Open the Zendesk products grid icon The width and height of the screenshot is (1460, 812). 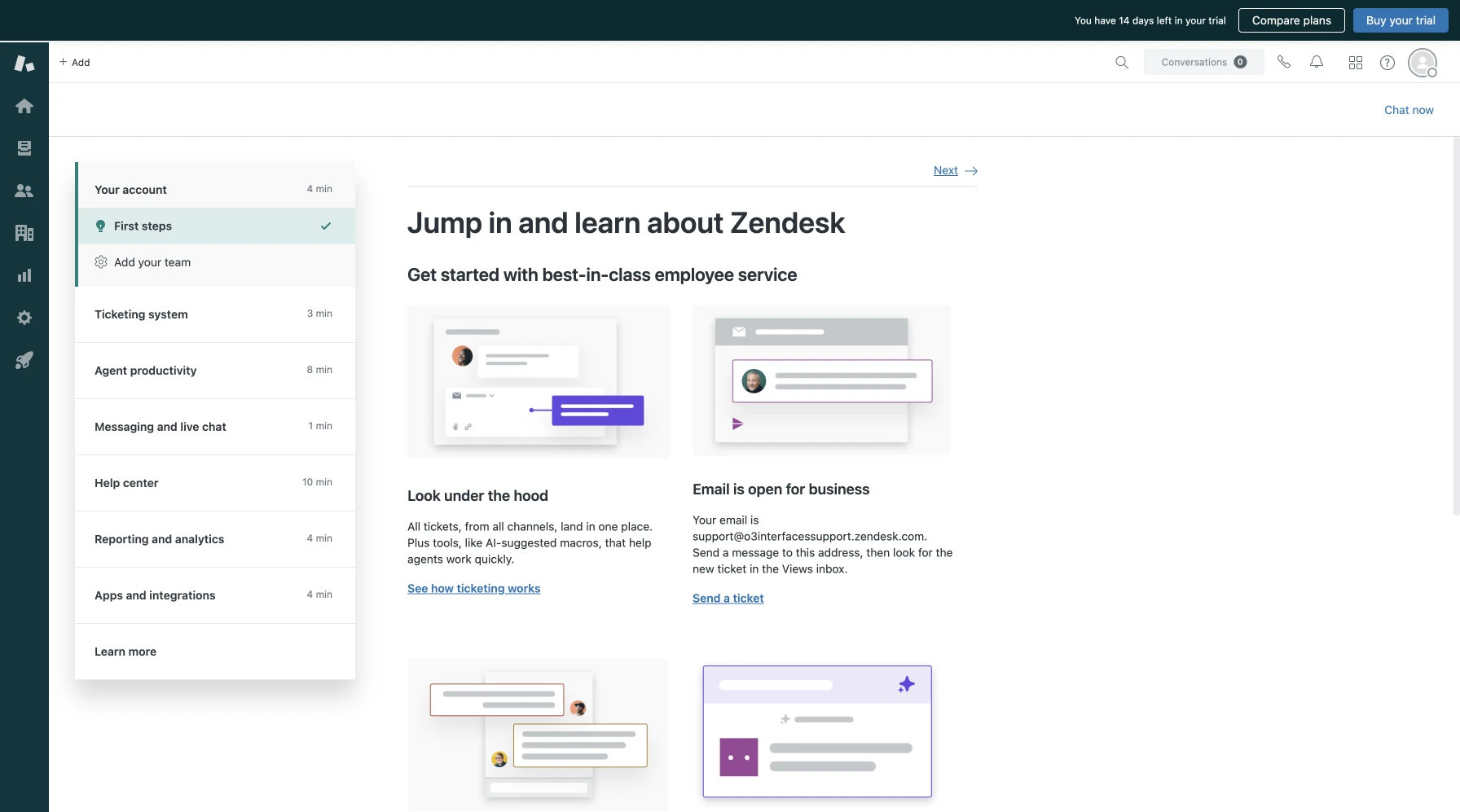pyautogui.click(x=1356, y=63)
